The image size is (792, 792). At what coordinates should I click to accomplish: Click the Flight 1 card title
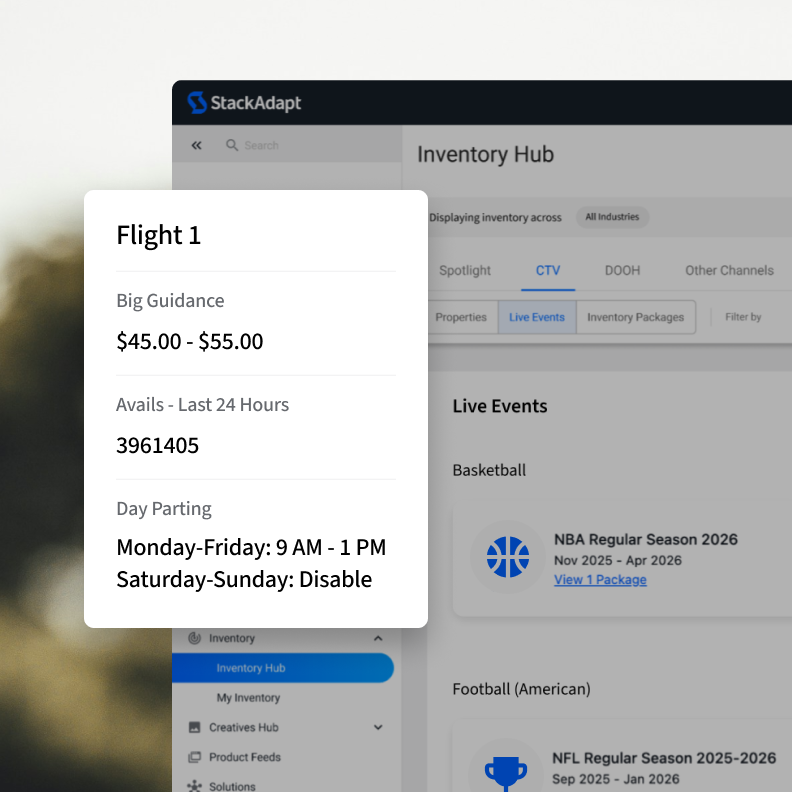159,235
